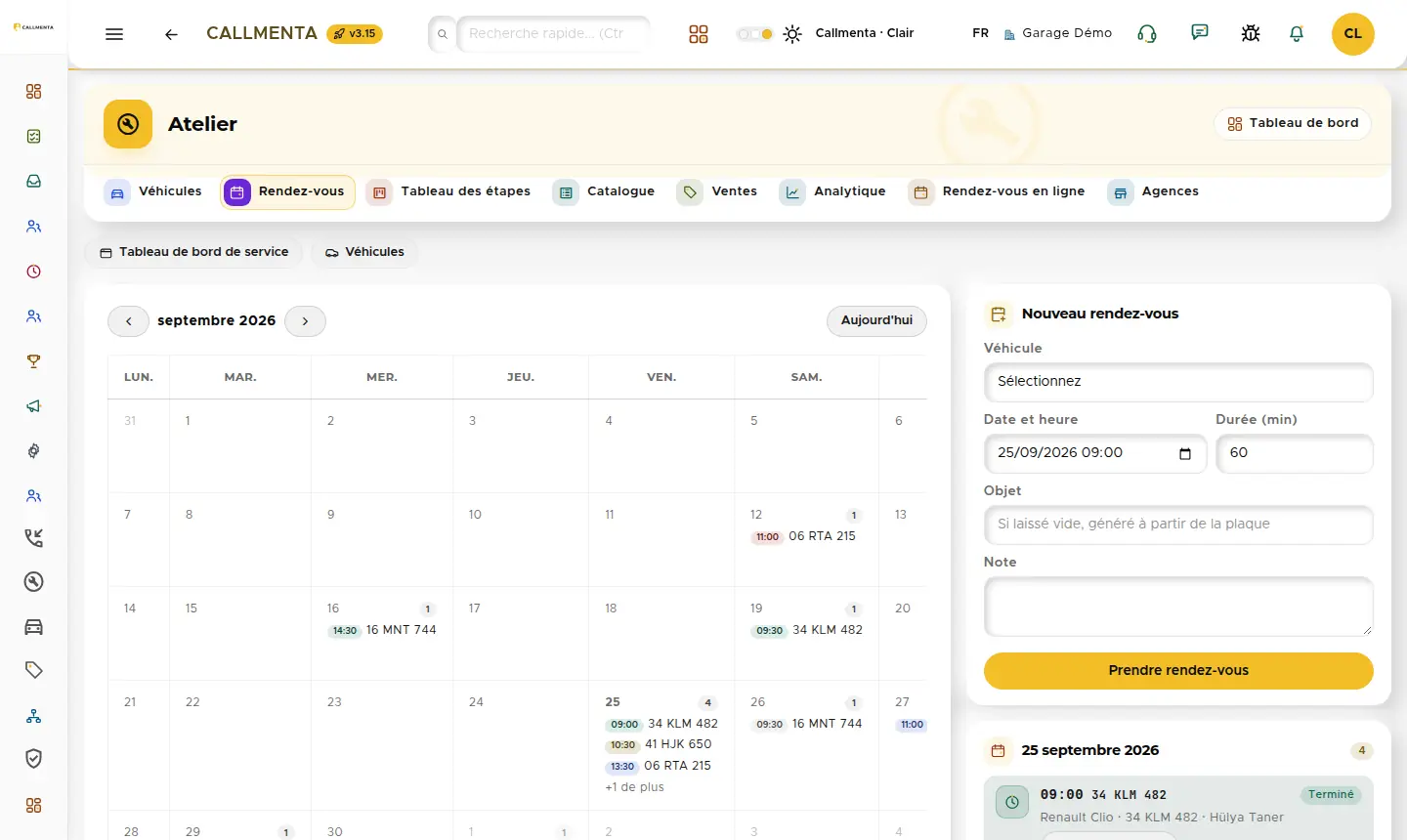This screenshot has width=1407, height=840.
Task: Click Prendre rendez-vous button
Action: (1178, 671)
